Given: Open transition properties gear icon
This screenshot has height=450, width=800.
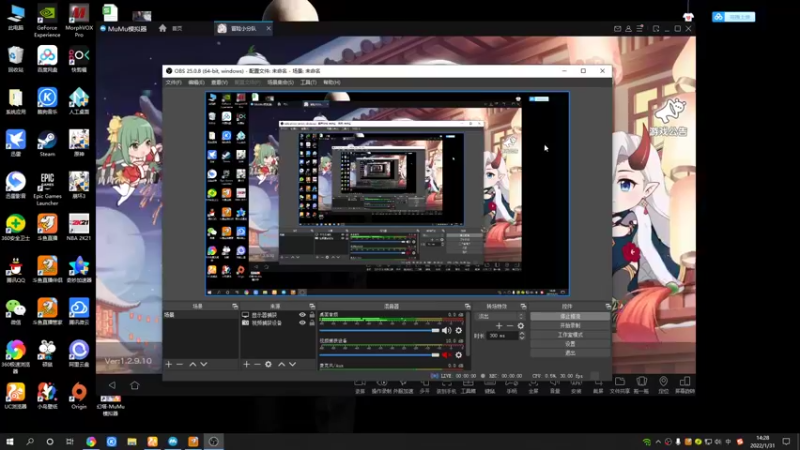Looking at the screenshot, I should click(520, 326).
